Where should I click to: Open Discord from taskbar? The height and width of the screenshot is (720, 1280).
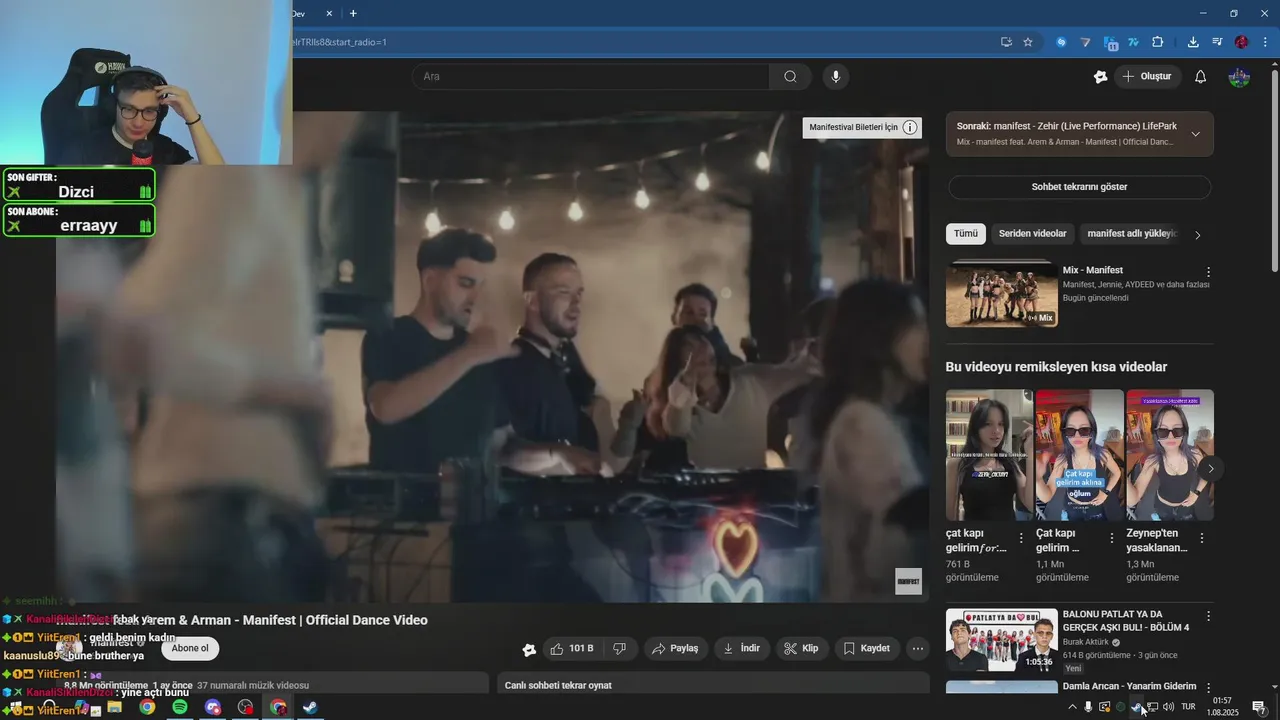[x=213, y=707]
